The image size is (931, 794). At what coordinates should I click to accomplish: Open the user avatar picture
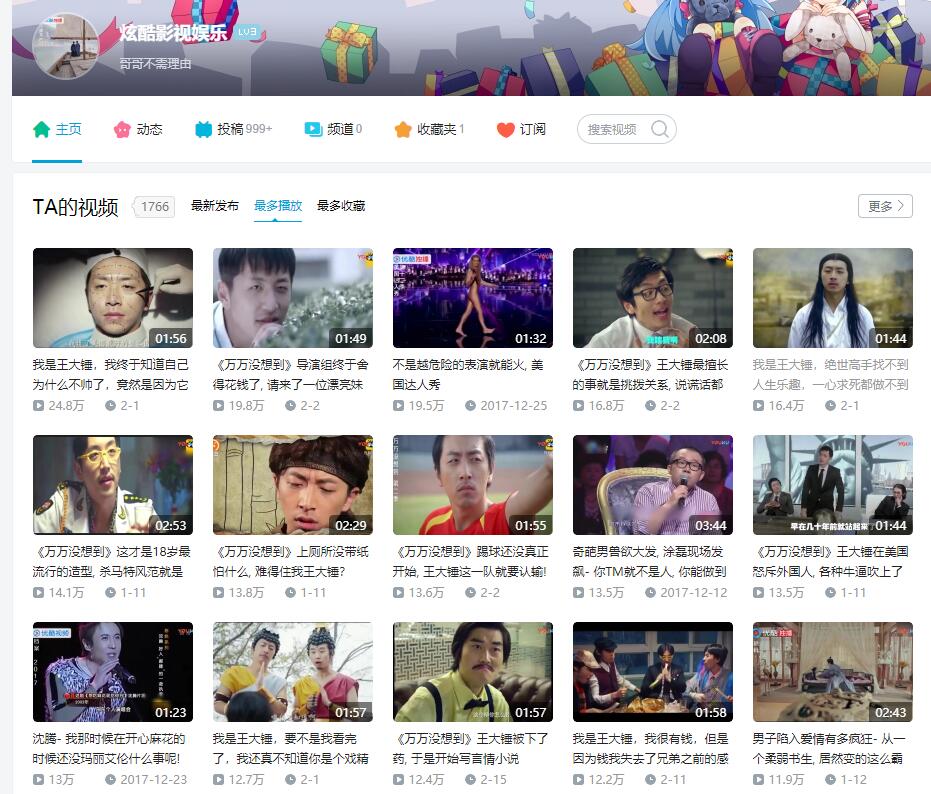65,45
